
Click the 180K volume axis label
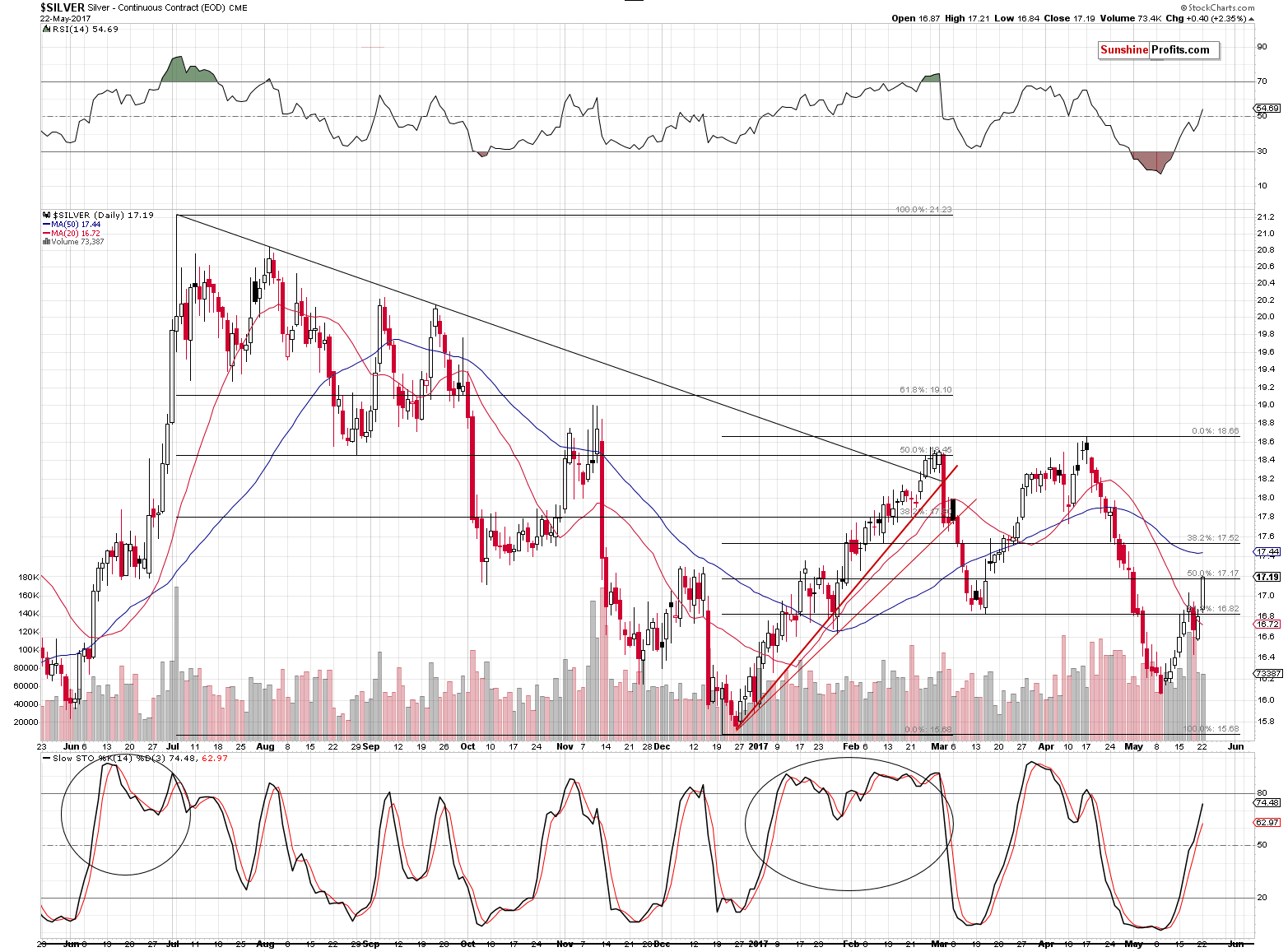28,578
